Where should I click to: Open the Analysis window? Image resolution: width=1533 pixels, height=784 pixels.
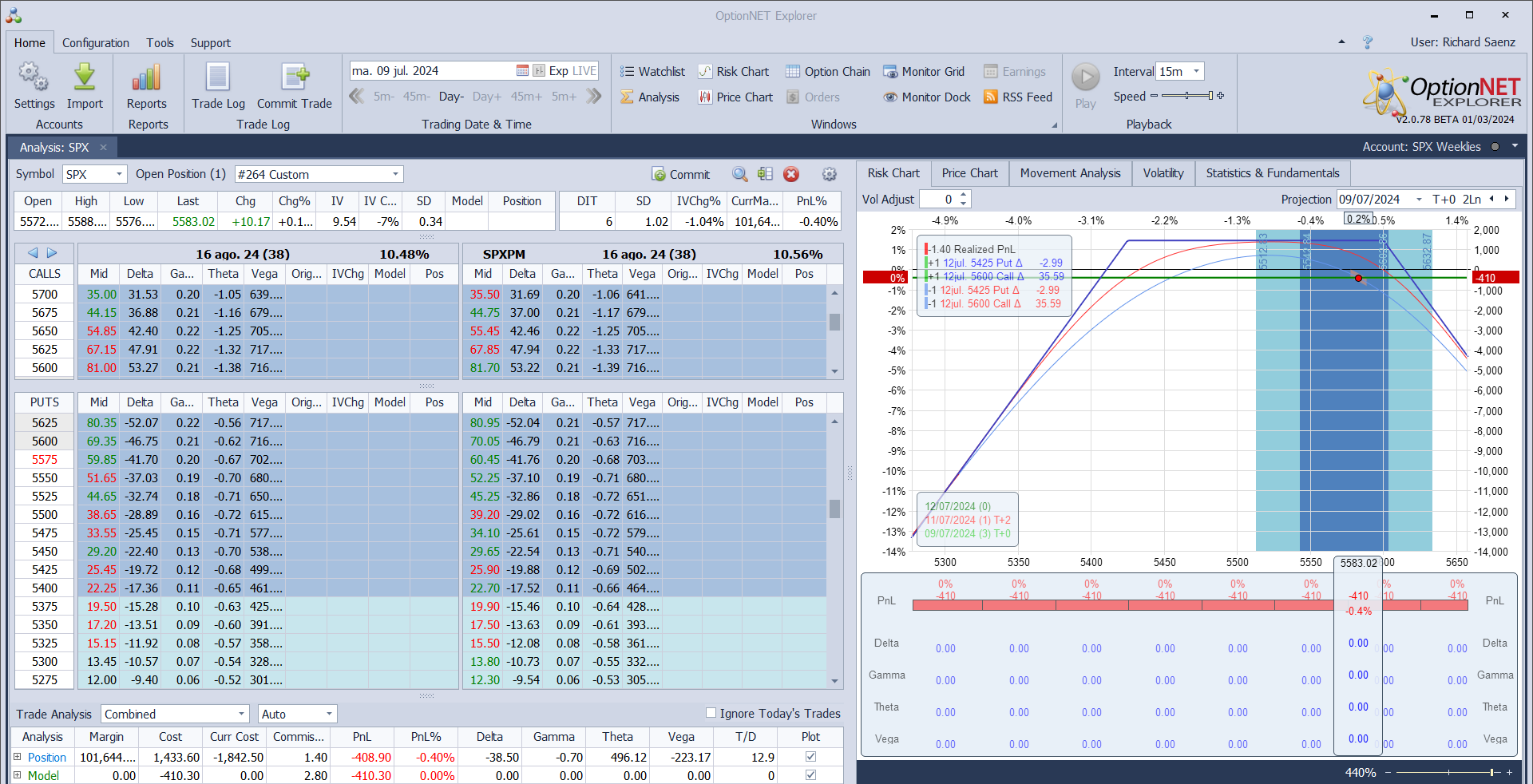point(650,97)
